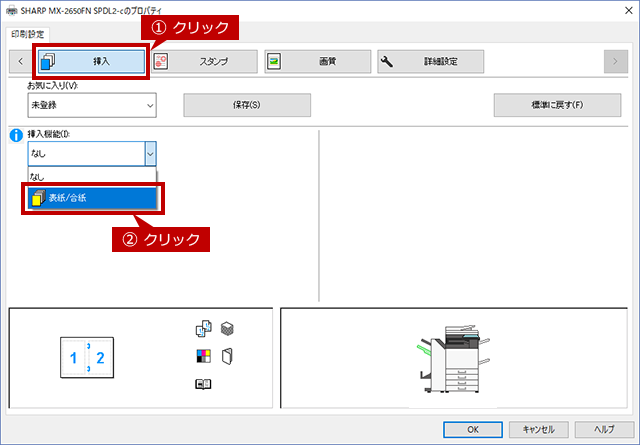The height and width of the screenshot is (445, 640).
Task: Click the 2-up page layout preview thumbnail
Action: tap(87, 358)
